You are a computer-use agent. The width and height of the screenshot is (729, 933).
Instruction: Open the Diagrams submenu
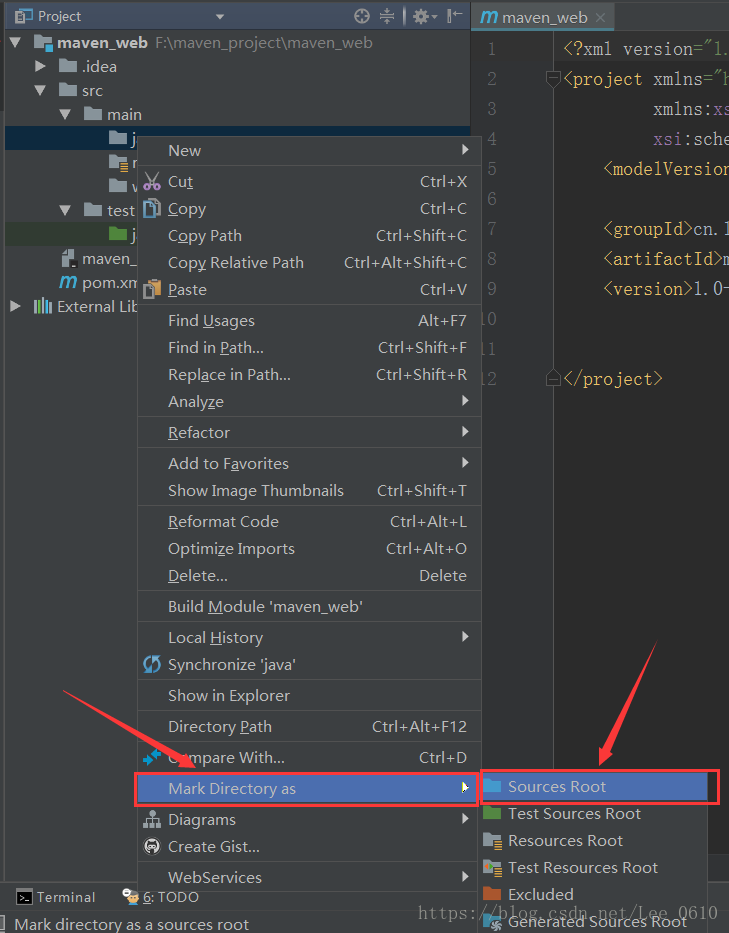click(309, 820)
